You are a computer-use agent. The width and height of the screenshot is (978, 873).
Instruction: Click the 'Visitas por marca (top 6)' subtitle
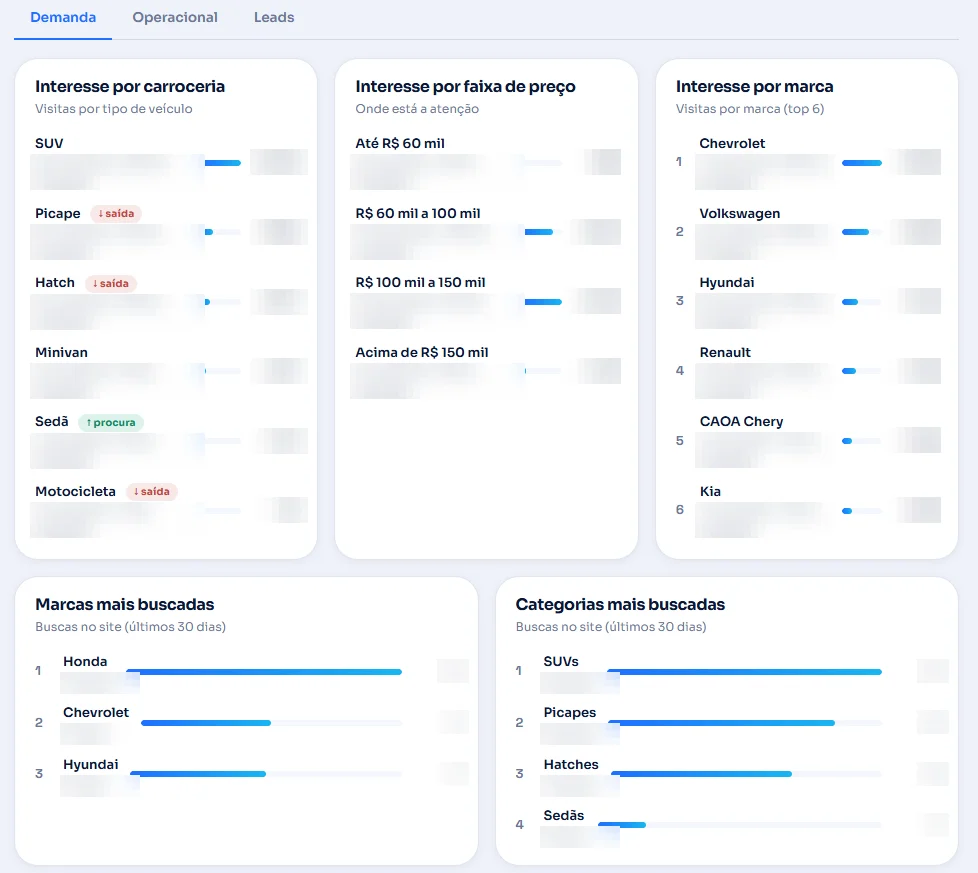coord(750,109)
